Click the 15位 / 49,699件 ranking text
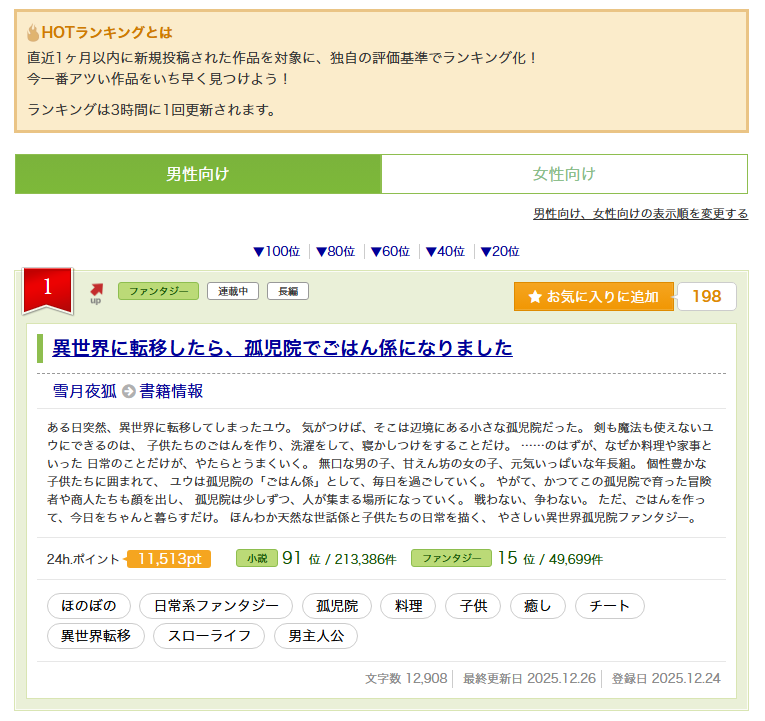 (550, 559)
